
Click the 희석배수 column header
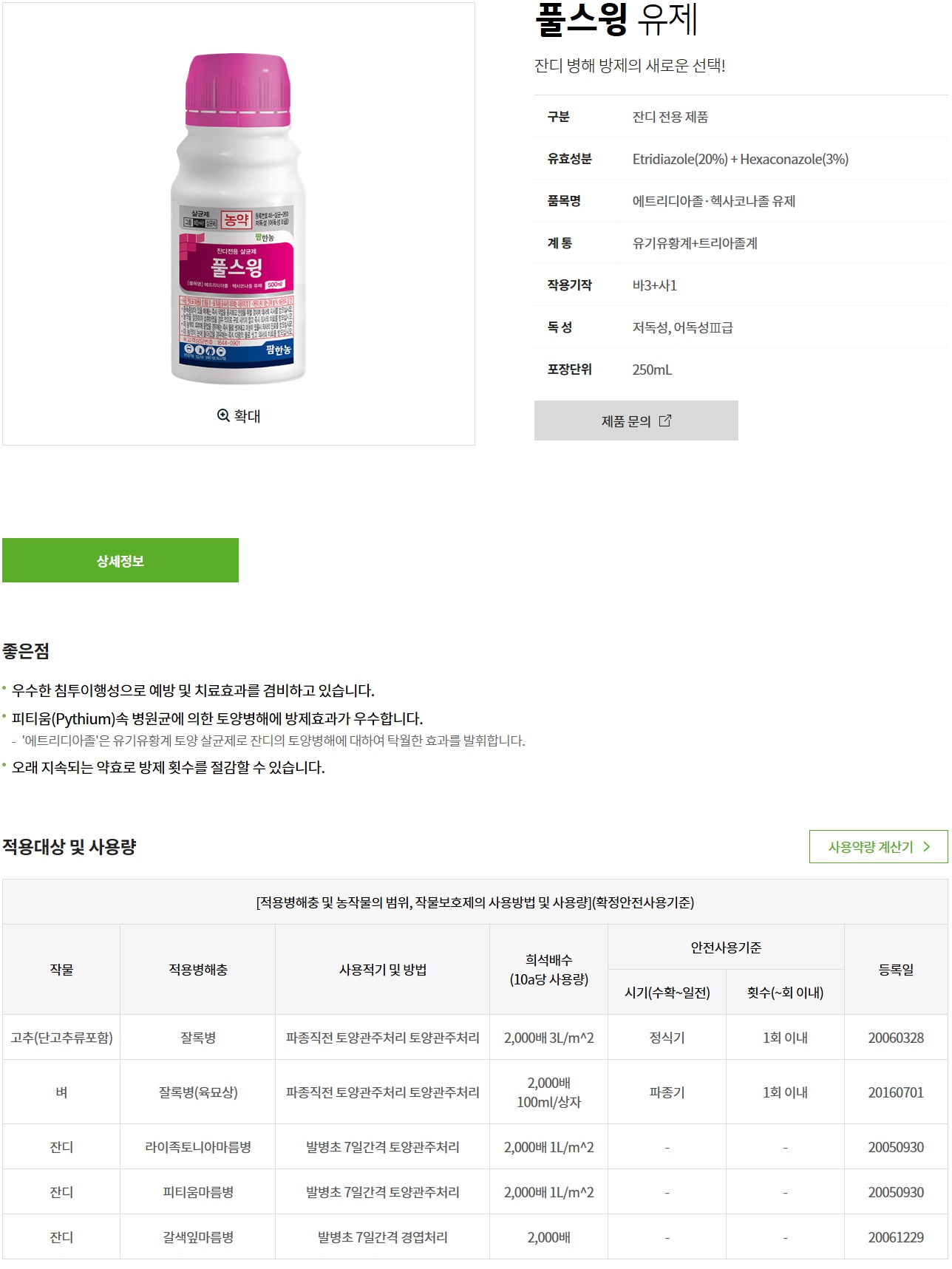[x=548, y=970]
